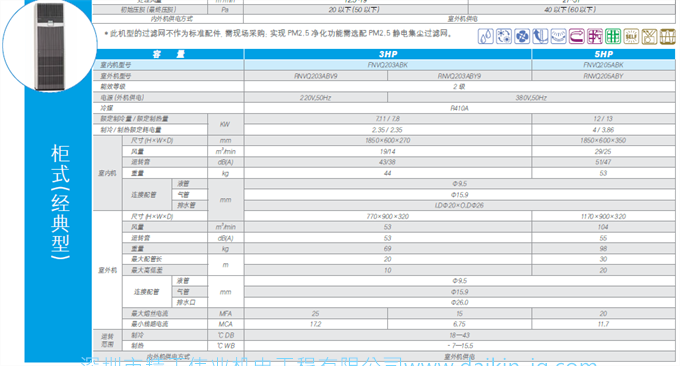Click the PM2.5 filter note text
The image size is (680, 366).
(x=279, y=33)
